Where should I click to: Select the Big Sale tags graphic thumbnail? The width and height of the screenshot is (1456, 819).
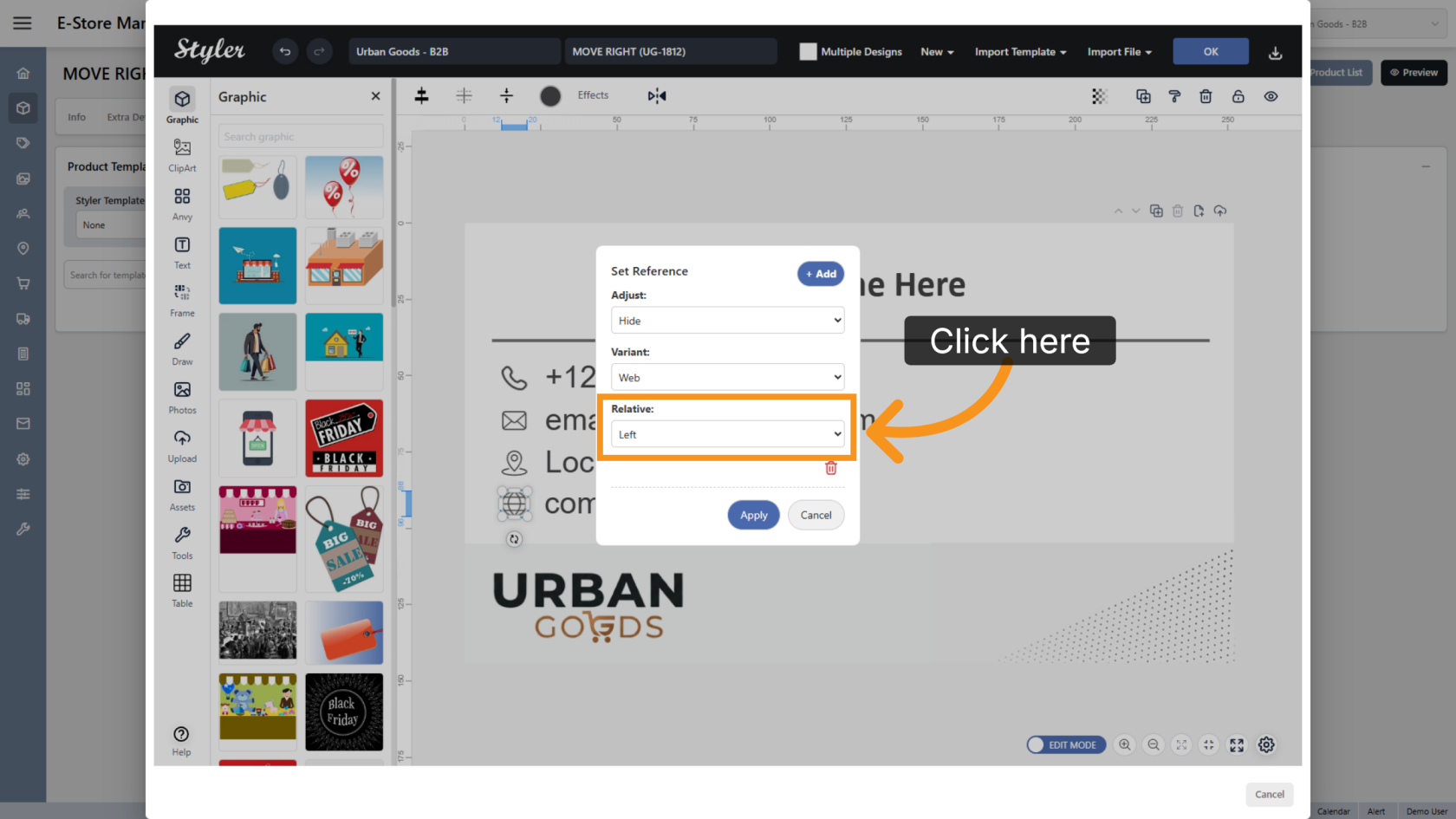coord(344,538)
